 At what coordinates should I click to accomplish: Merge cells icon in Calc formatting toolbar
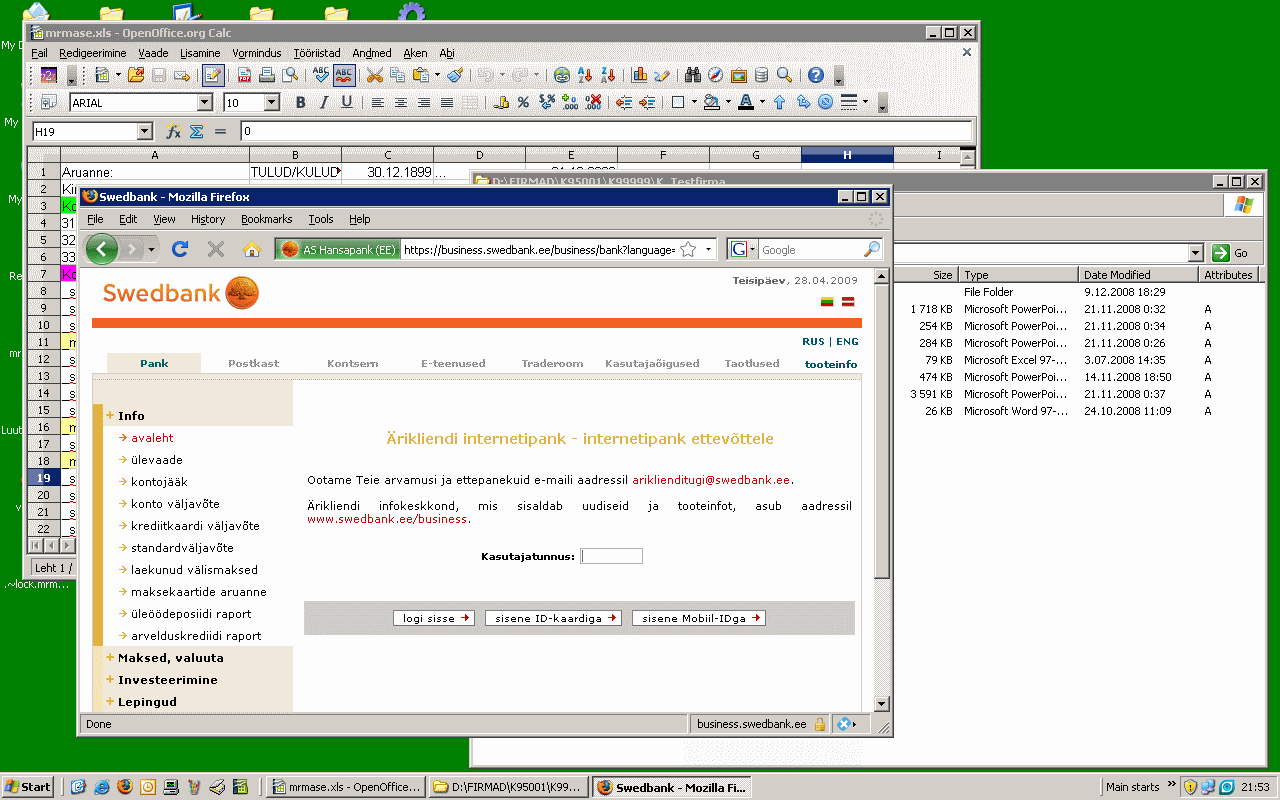(x=470, y=102)
